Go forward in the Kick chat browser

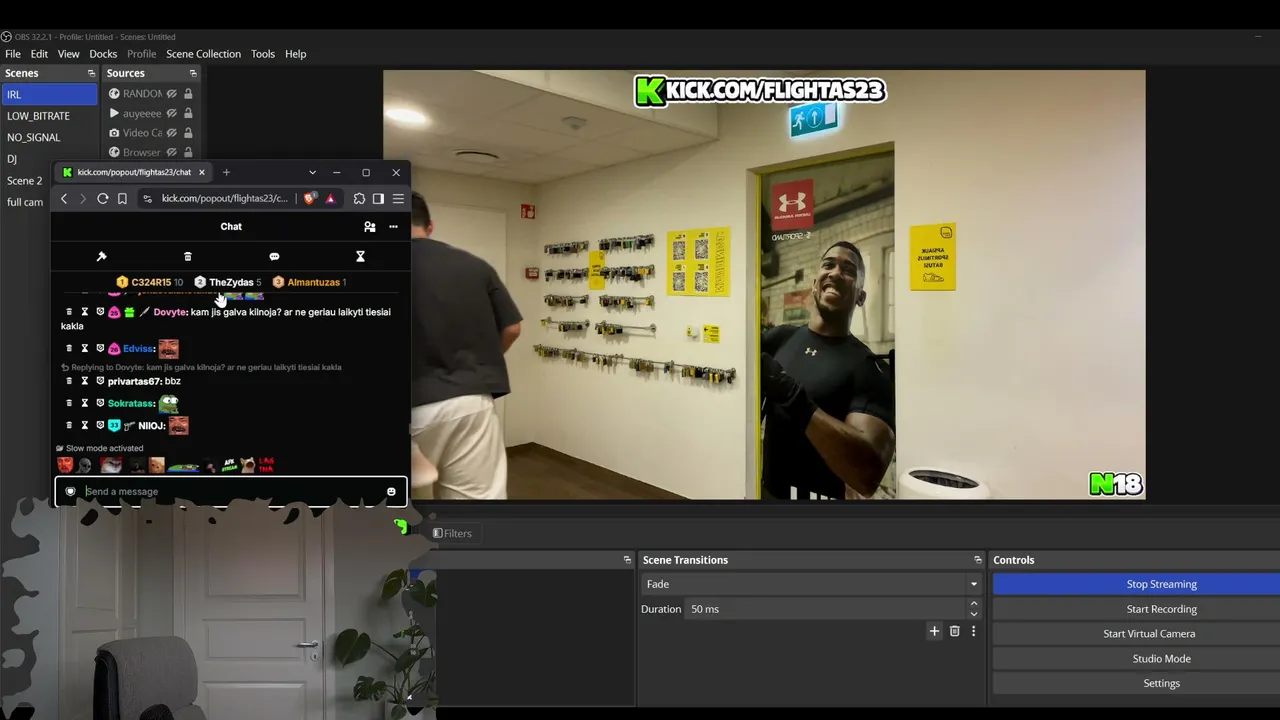83,199
